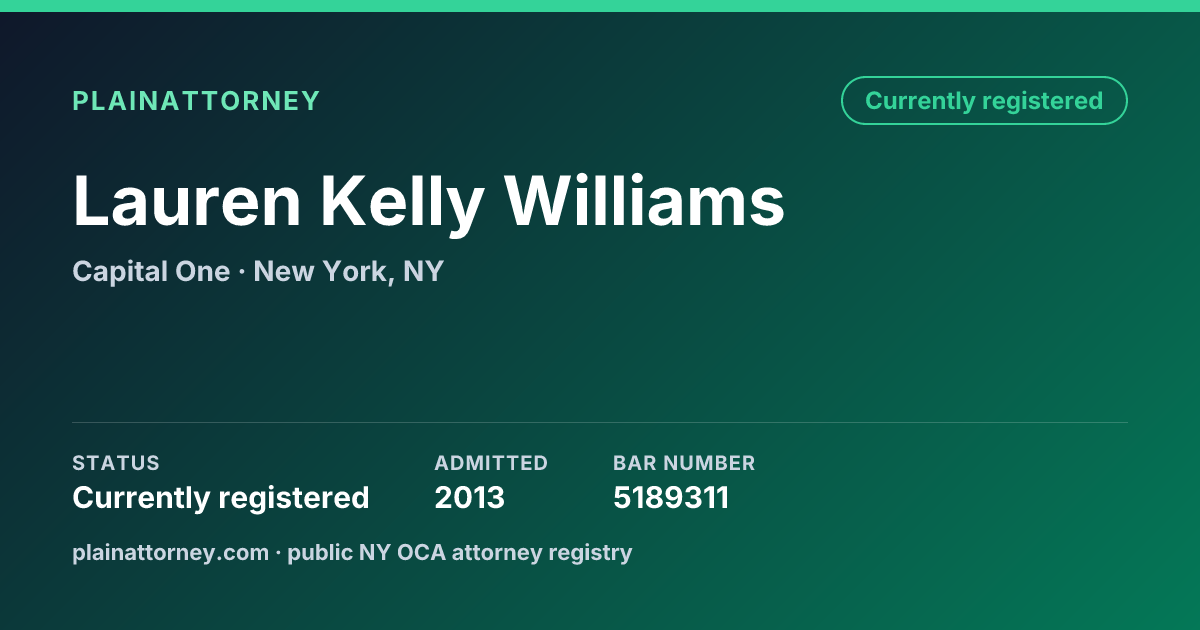The image size is (1200, 630).
Task: Click the green accent bar at top
Action: 600,6
